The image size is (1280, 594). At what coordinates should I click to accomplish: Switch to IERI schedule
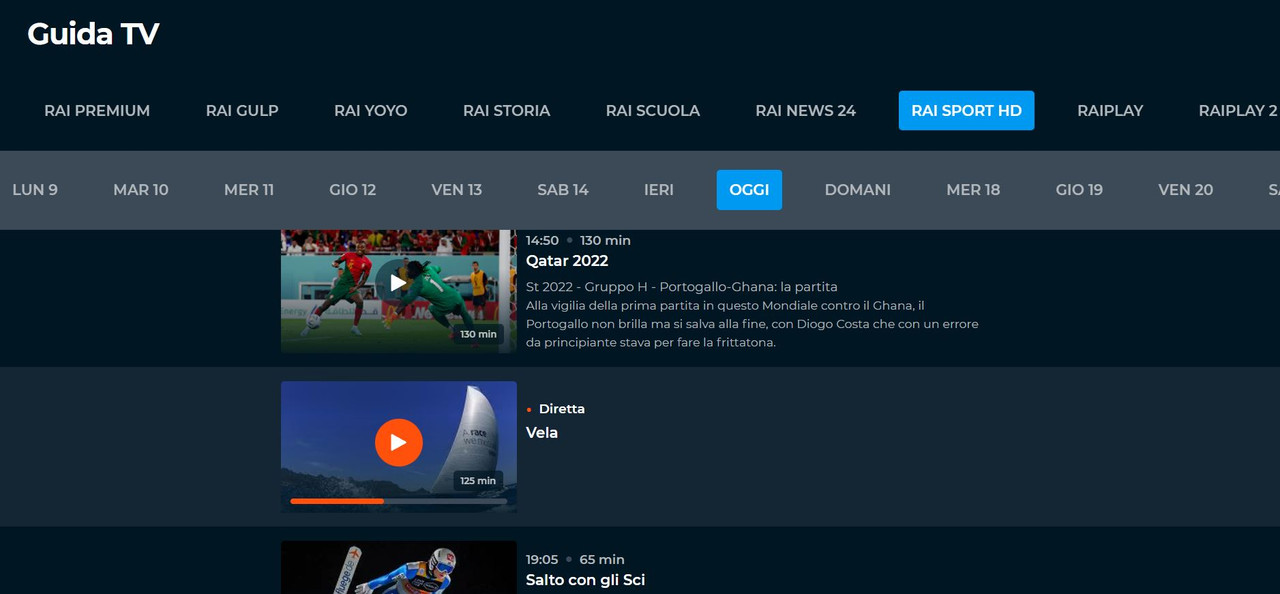tap(659, 190)
